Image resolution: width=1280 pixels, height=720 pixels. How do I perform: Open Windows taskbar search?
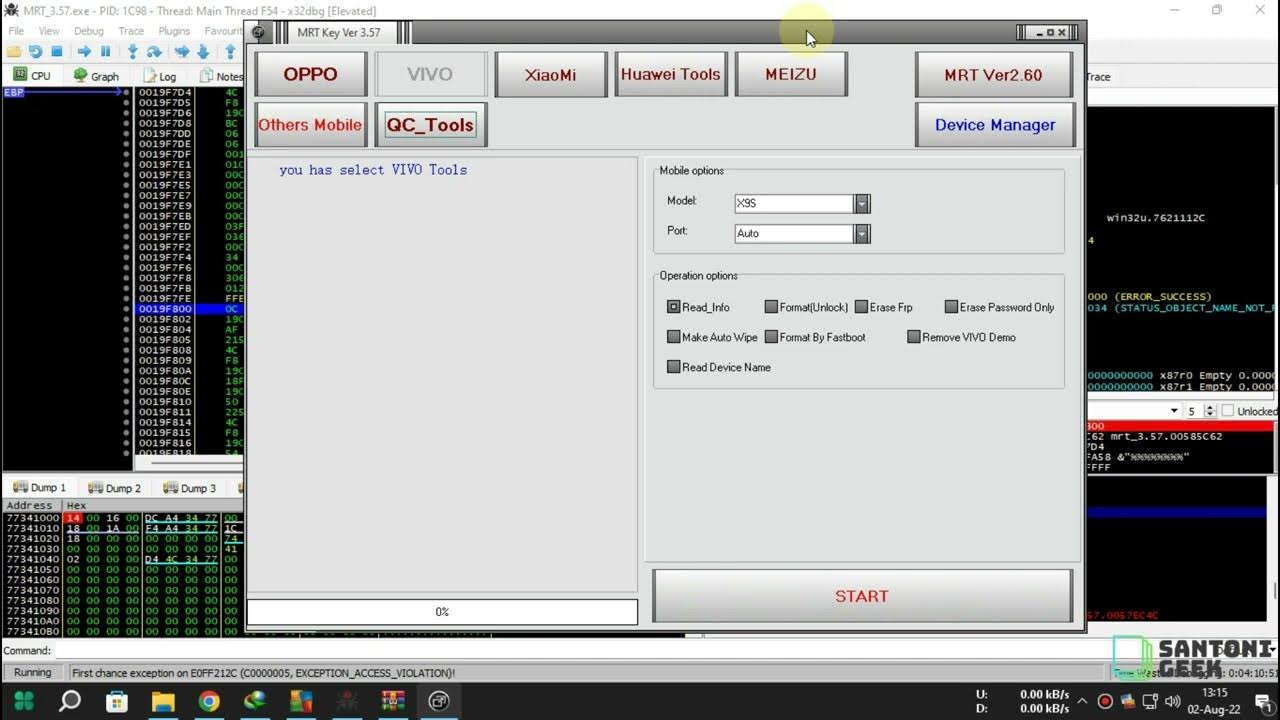pyautogui.click(x=70, y=701)
